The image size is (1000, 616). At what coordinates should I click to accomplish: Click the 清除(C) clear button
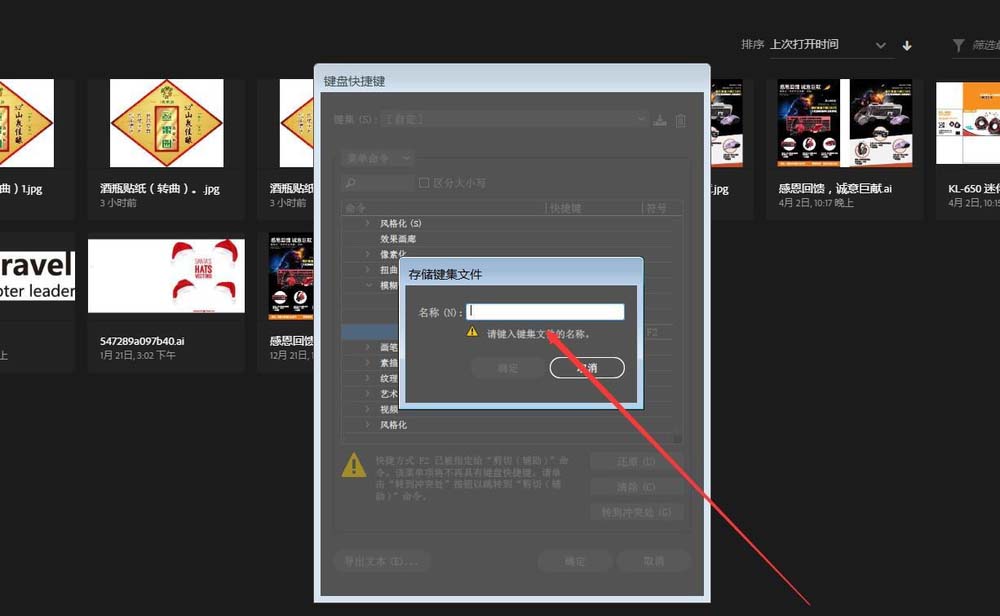tap(636, 487)
